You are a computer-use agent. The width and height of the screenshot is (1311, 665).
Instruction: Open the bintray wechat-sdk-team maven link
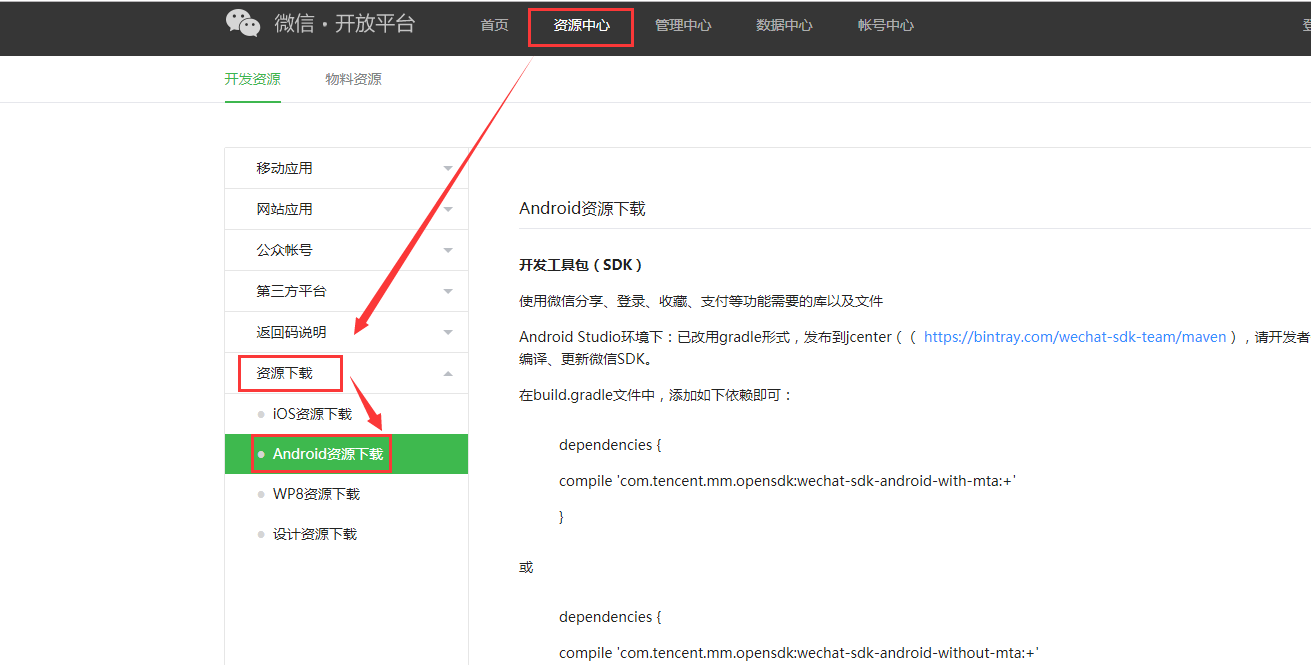1075,337
